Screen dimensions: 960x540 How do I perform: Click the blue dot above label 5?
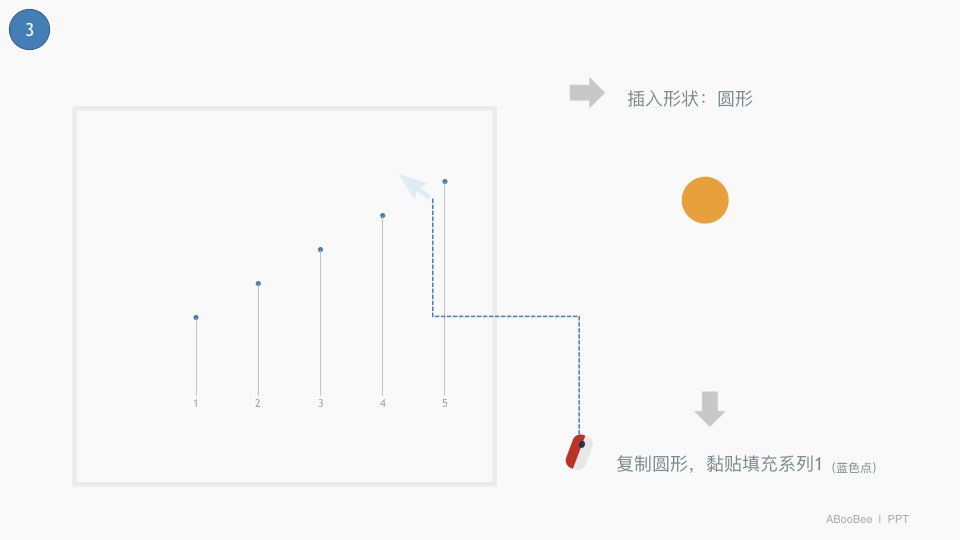tap(445, 181)
